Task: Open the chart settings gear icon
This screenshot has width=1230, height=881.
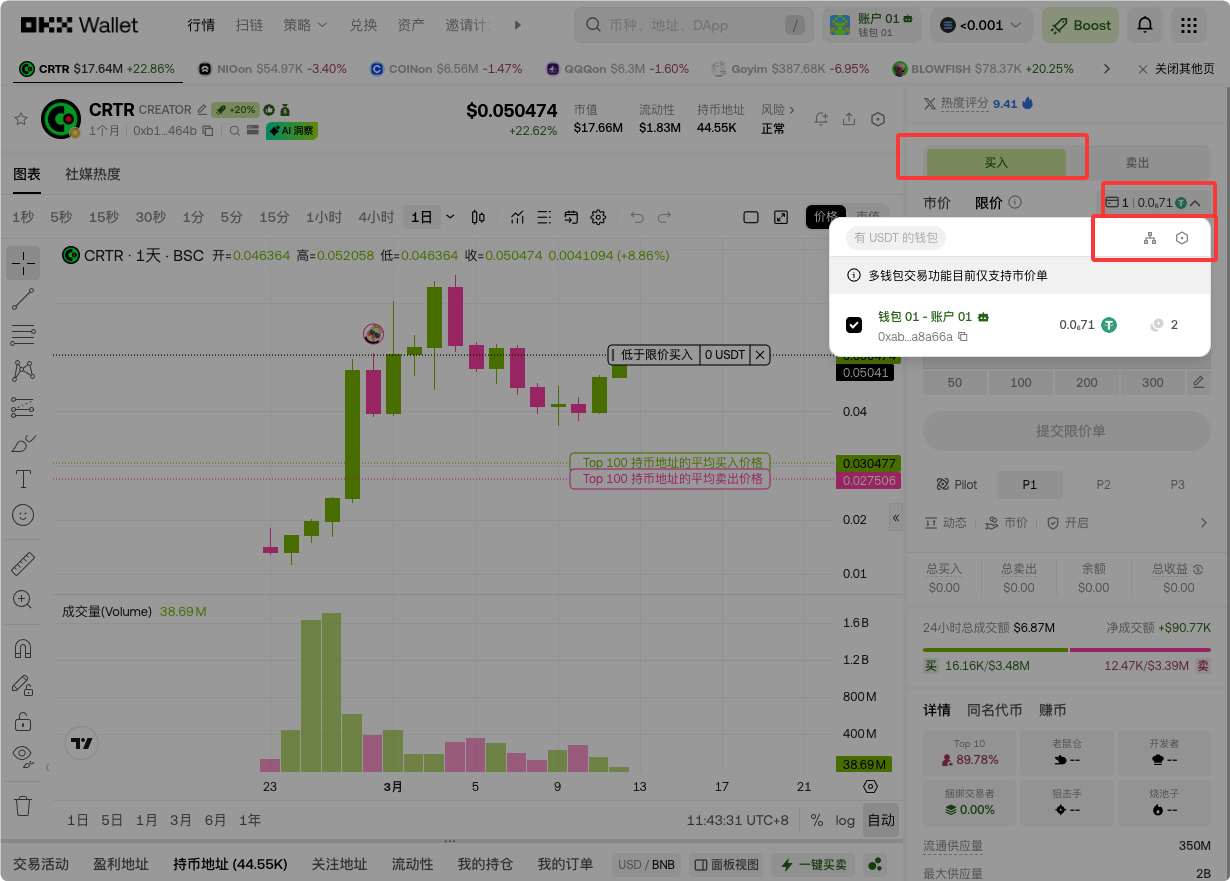Action: pos(598,217)
